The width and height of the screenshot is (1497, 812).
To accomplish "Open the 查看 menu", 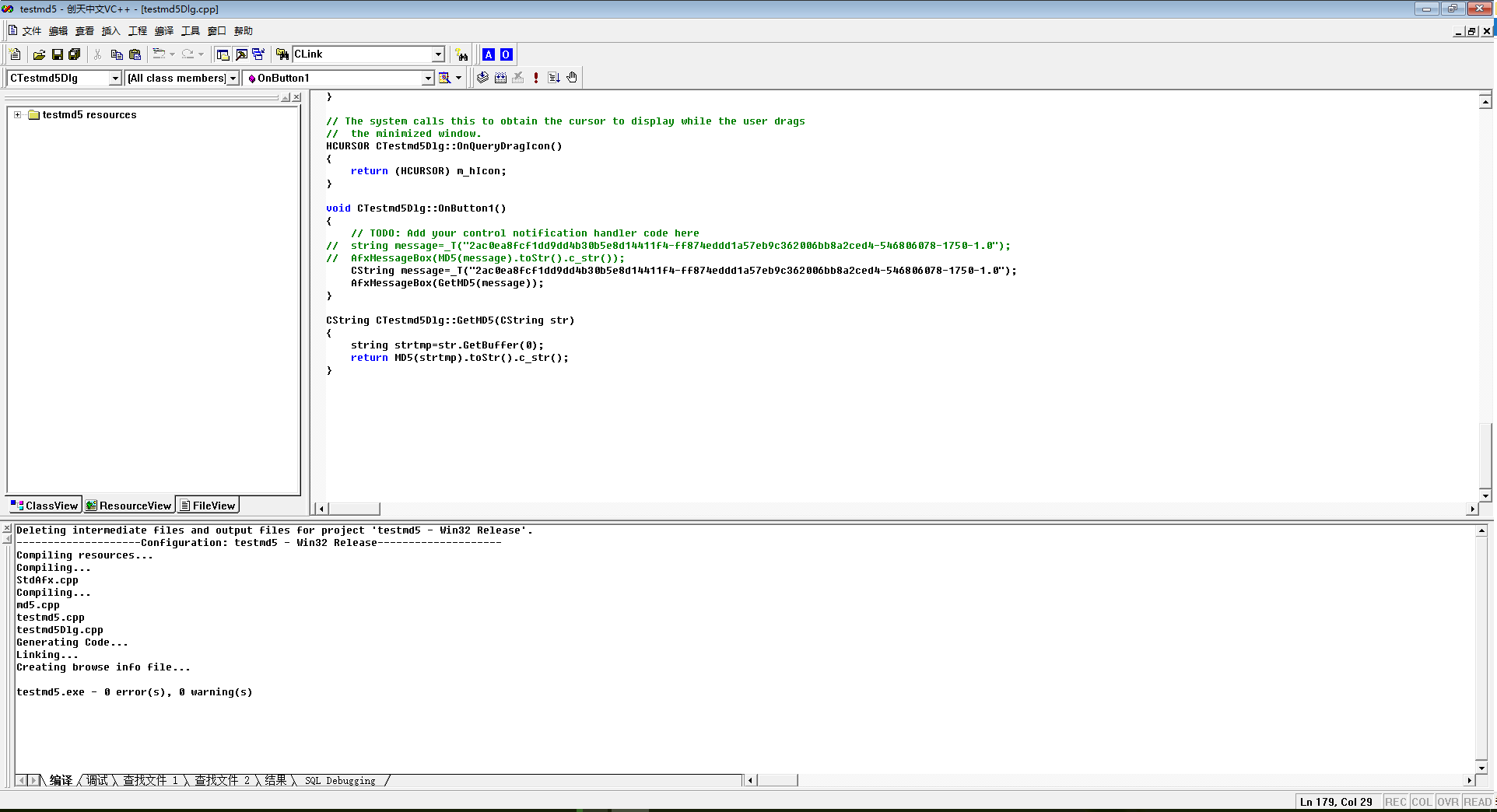I will click(85, 31).
